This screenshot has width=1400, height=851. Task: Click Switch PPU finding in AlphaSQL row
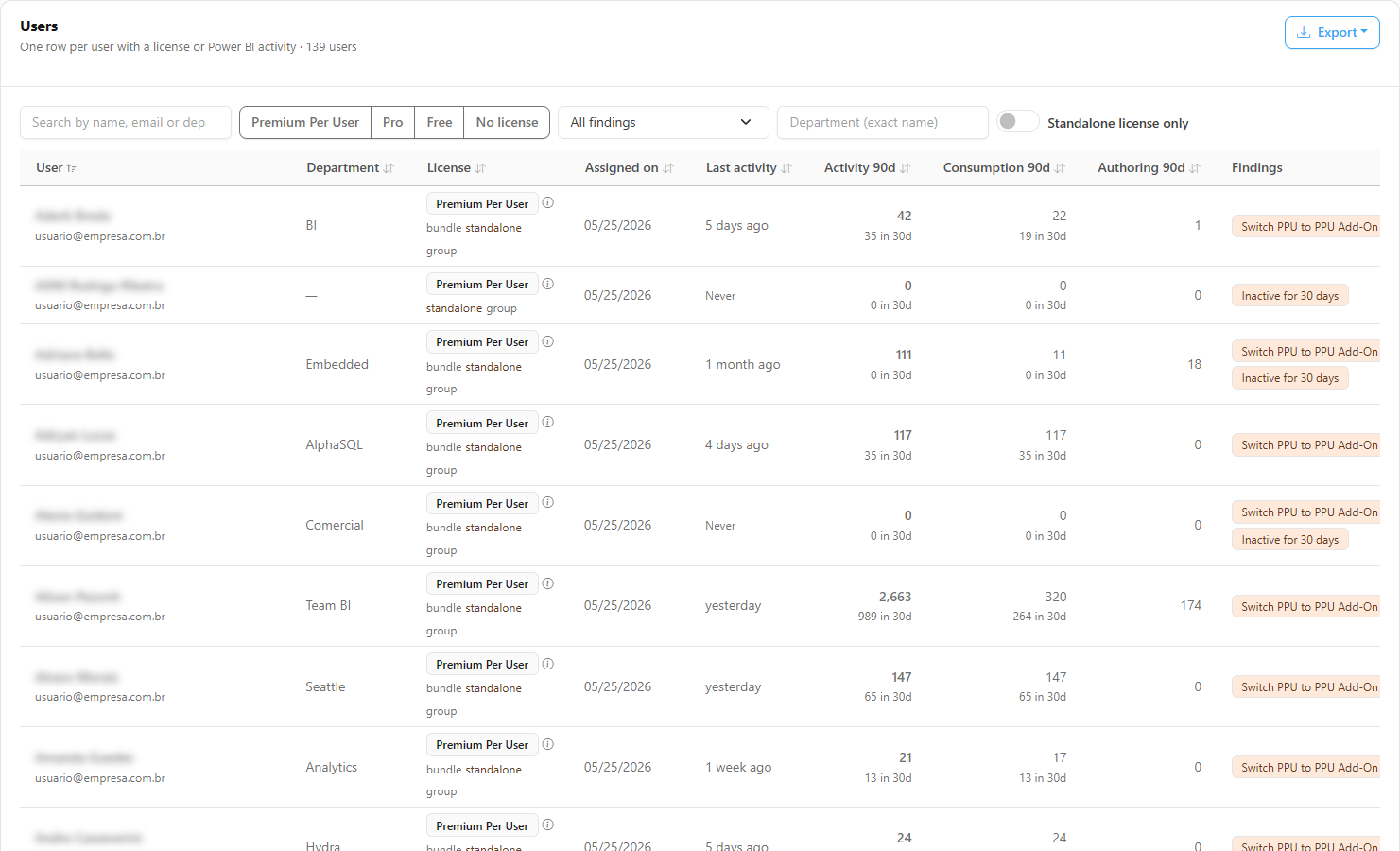coord(1306,444)
